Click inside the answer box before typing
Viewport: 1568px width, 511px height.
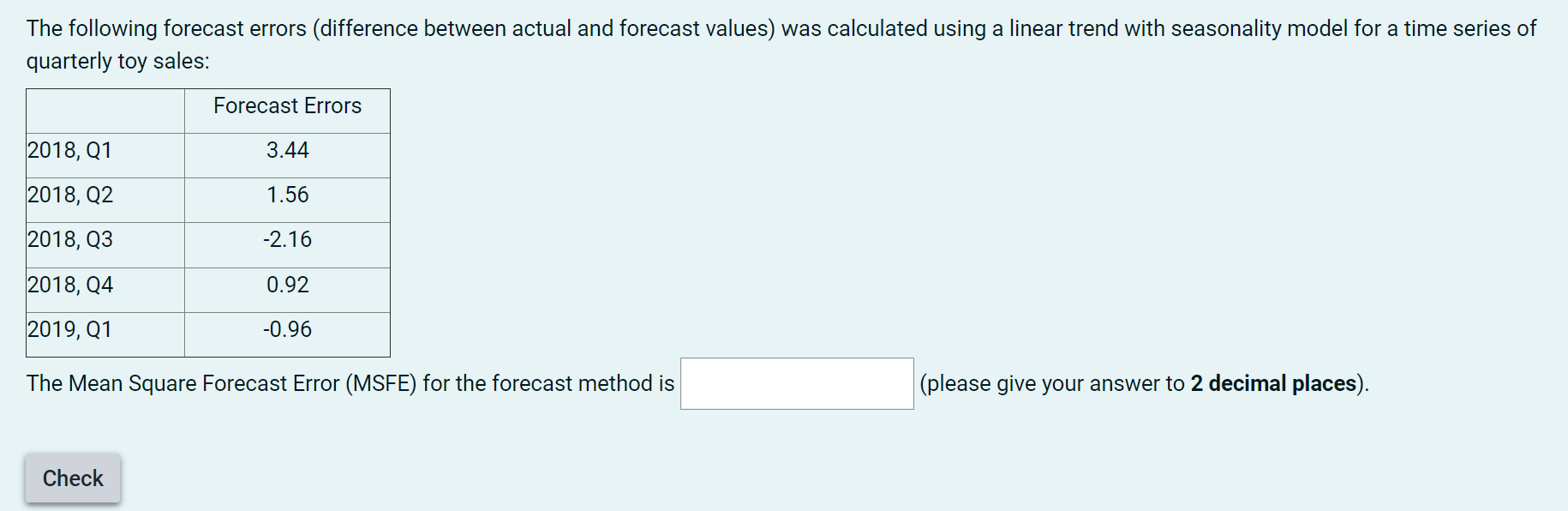[x=796, y=383]
